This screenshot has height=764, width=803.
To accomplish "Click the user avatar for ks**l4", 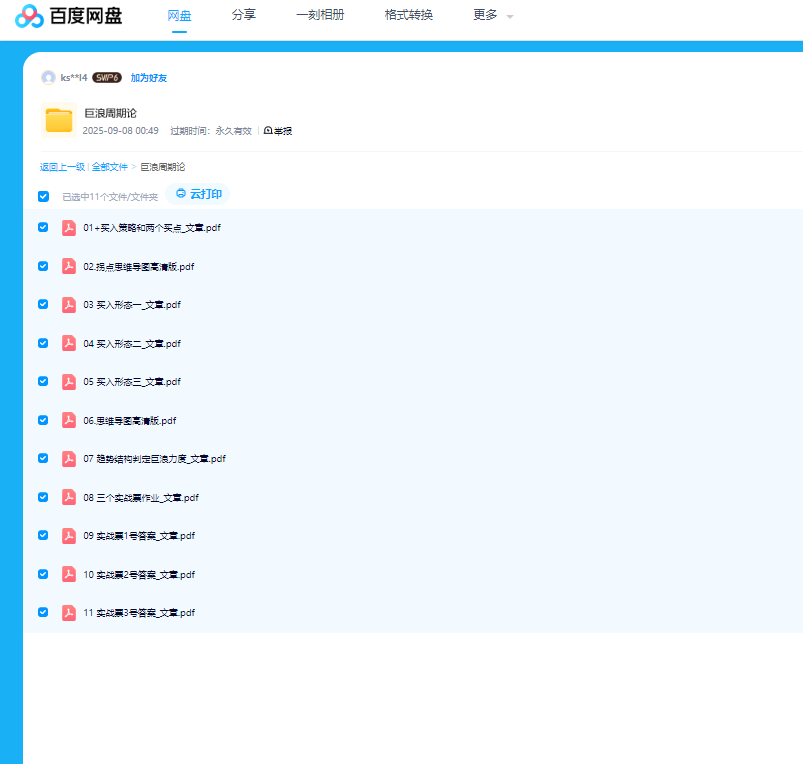I will click(x=48, y=77).
